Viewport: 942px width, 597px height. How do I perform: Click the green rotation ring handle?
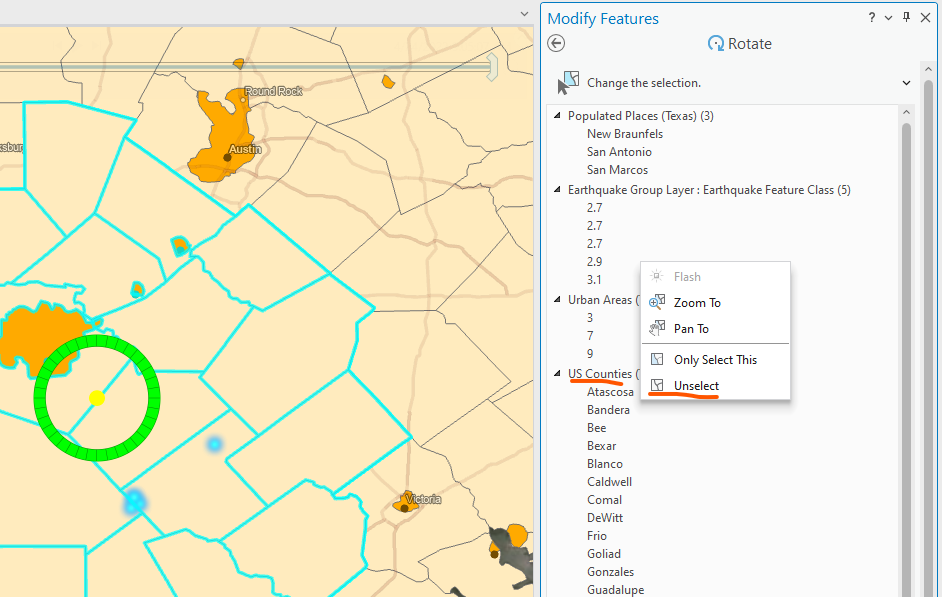click(97, 341)
